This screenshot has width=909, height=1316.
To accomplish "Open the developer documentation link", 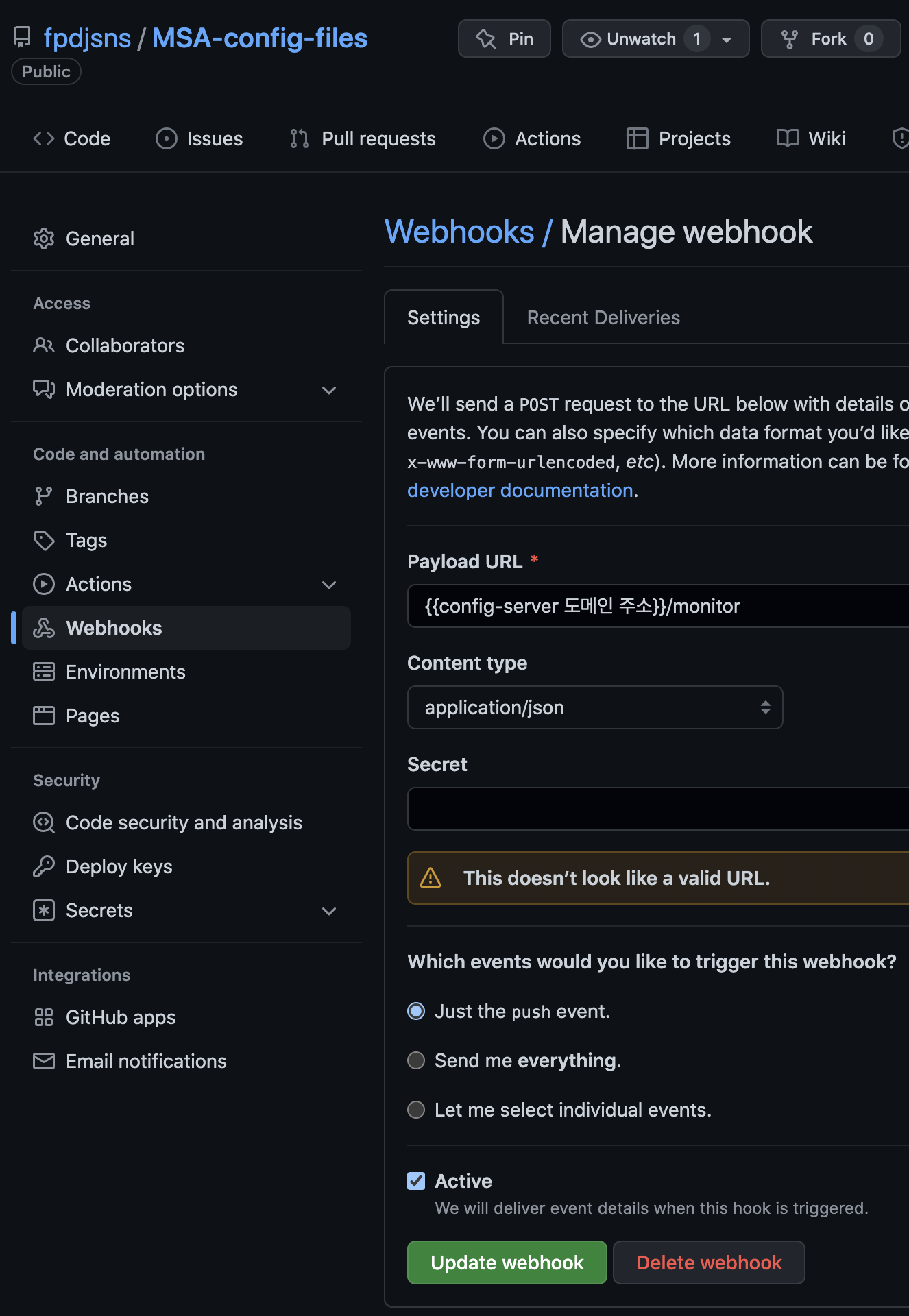I will click(x=520, y=490).
